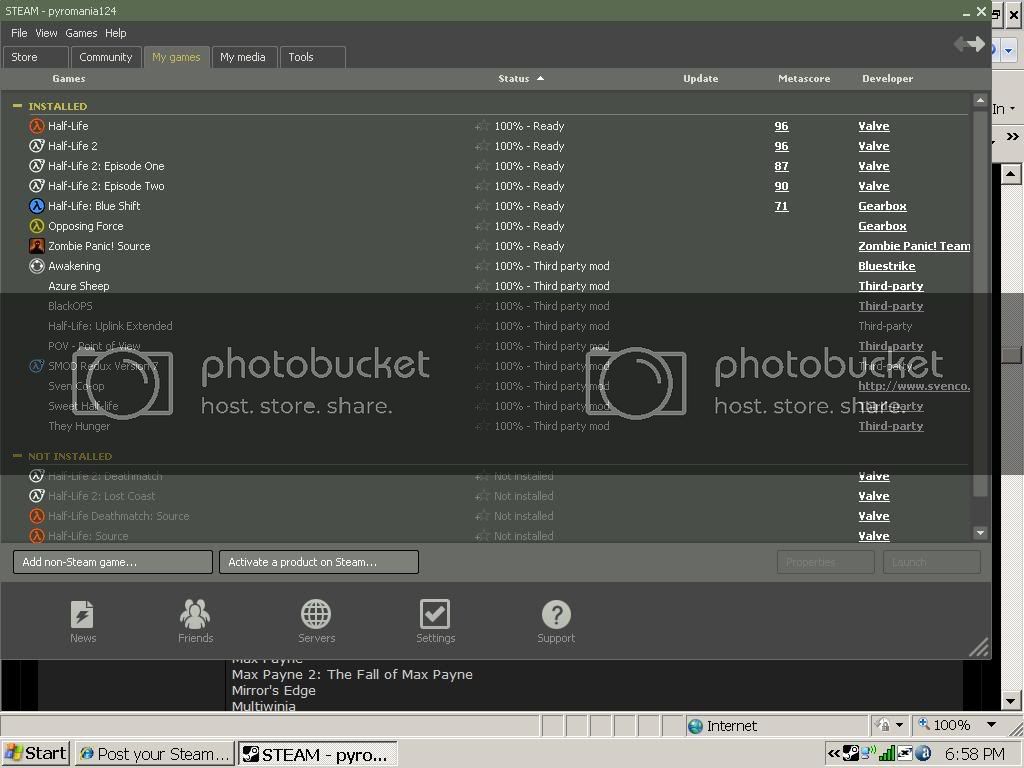Click the Half-Life 2: Lost Coast icon
Image resolution: width=1024 pixels, height=768 pixels.
click(x=37, y=496)
